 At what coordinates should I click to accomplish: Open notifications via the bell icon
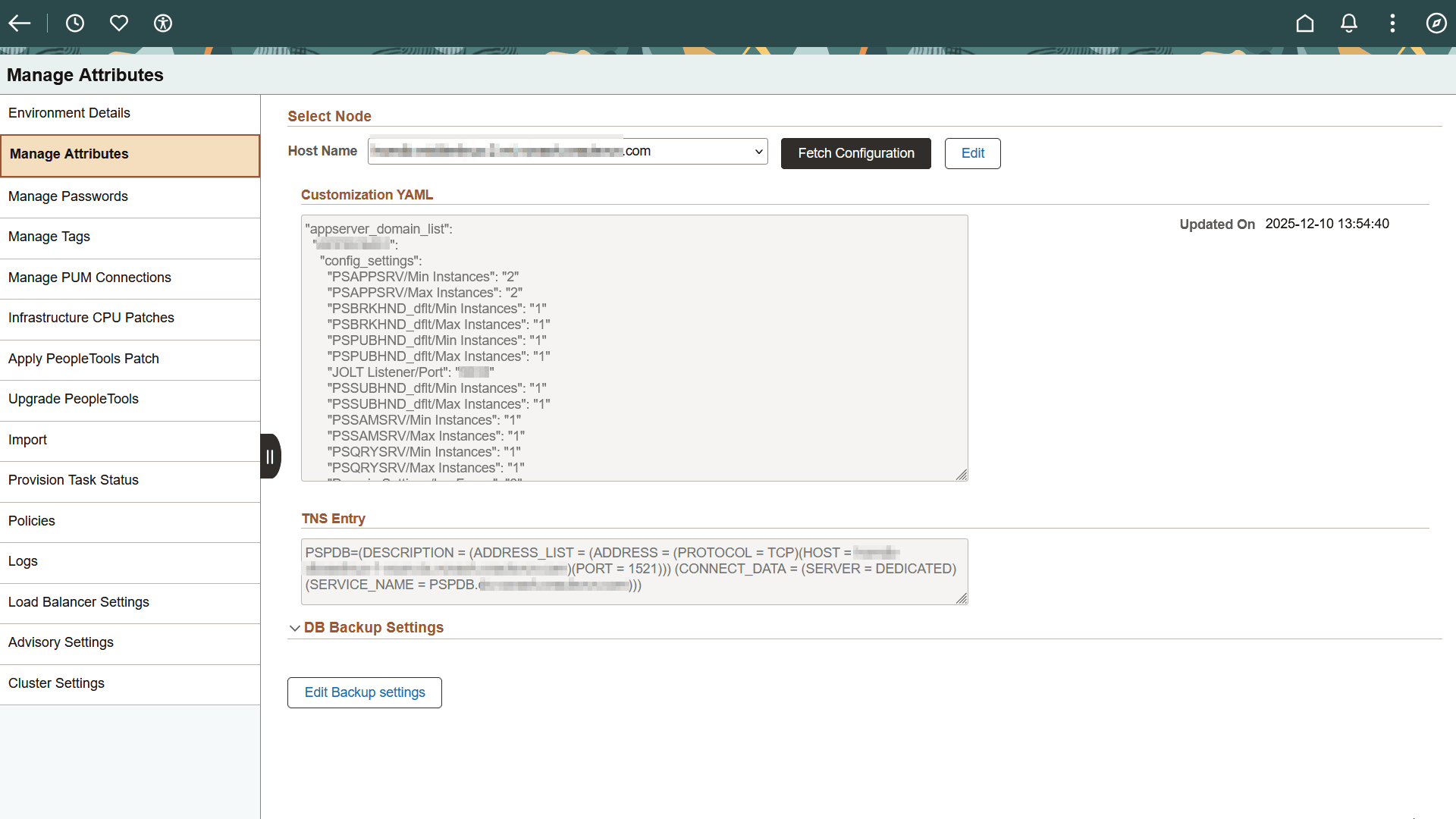[x=1348, y=23]
